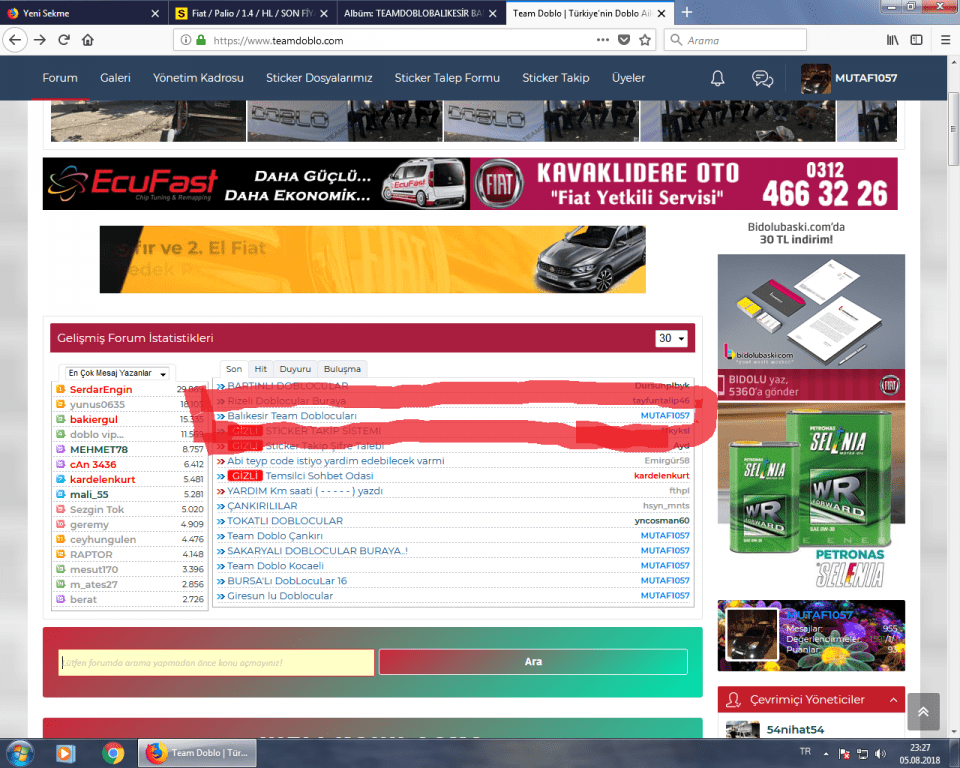Switch to the Yeni Sekme tab
The width and height of the screenshot is (960, 768).
(x=84, y=13)
